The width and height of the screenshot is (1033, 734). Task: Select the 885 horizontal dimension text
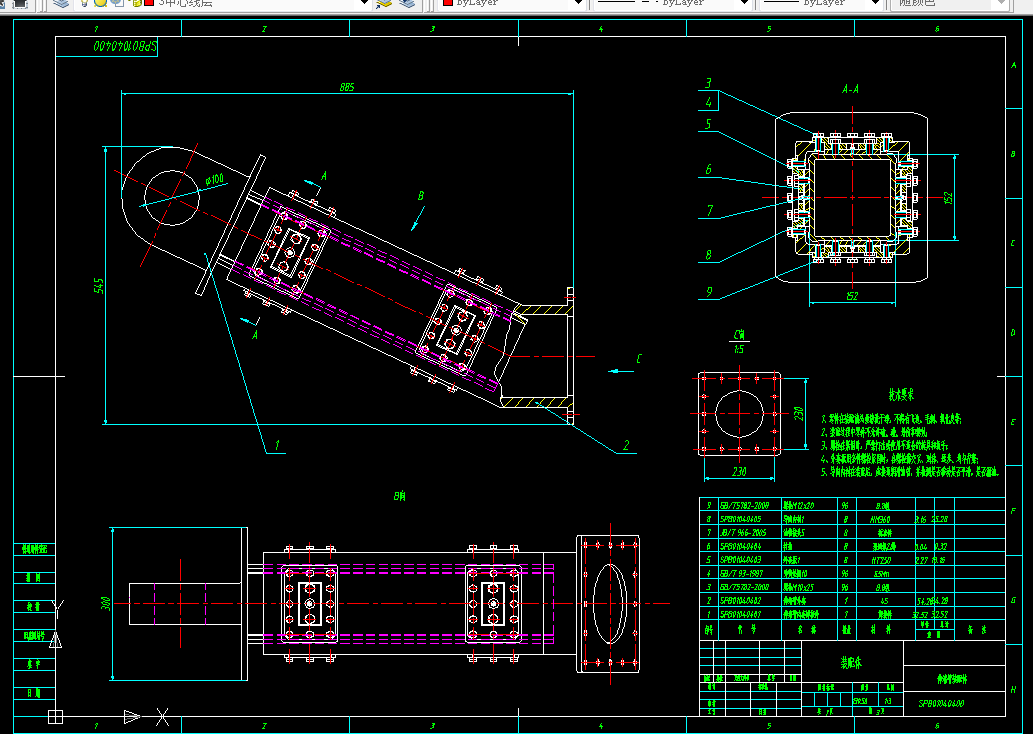click(x=347, y=87)
